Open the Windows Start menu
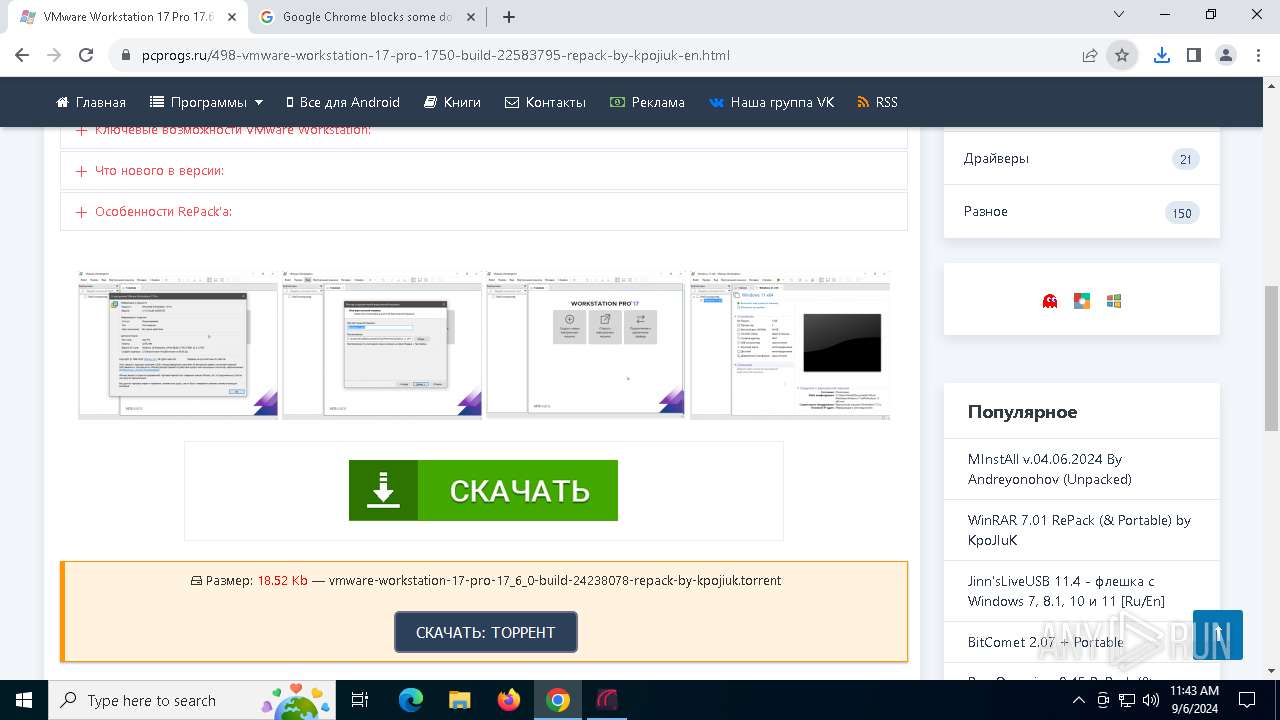Screen dimensions: 1280x720 [23, 700]
